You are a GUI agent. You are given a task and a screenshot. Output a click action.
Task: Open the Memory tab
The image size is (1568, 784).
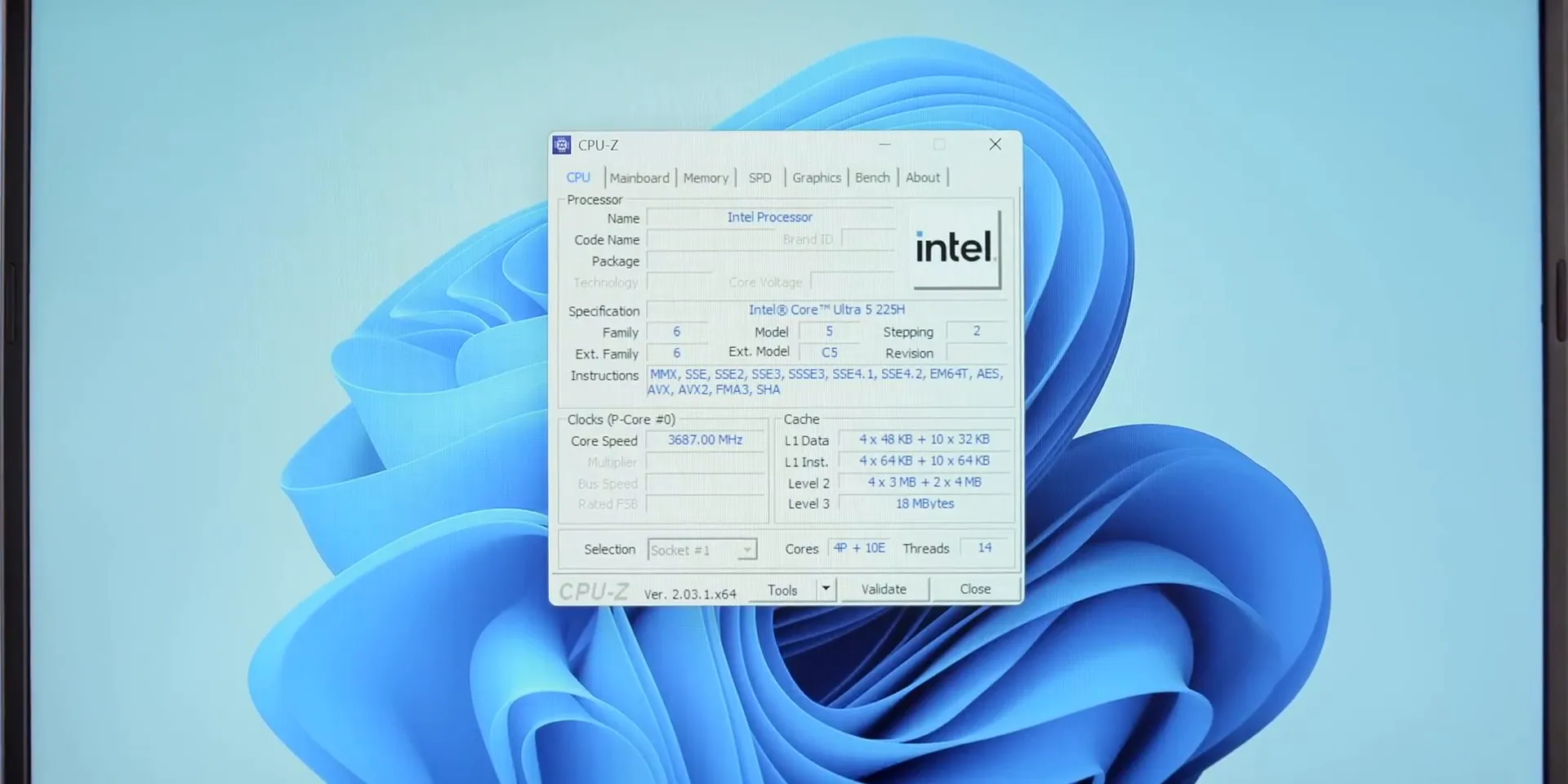click(706, 177)
